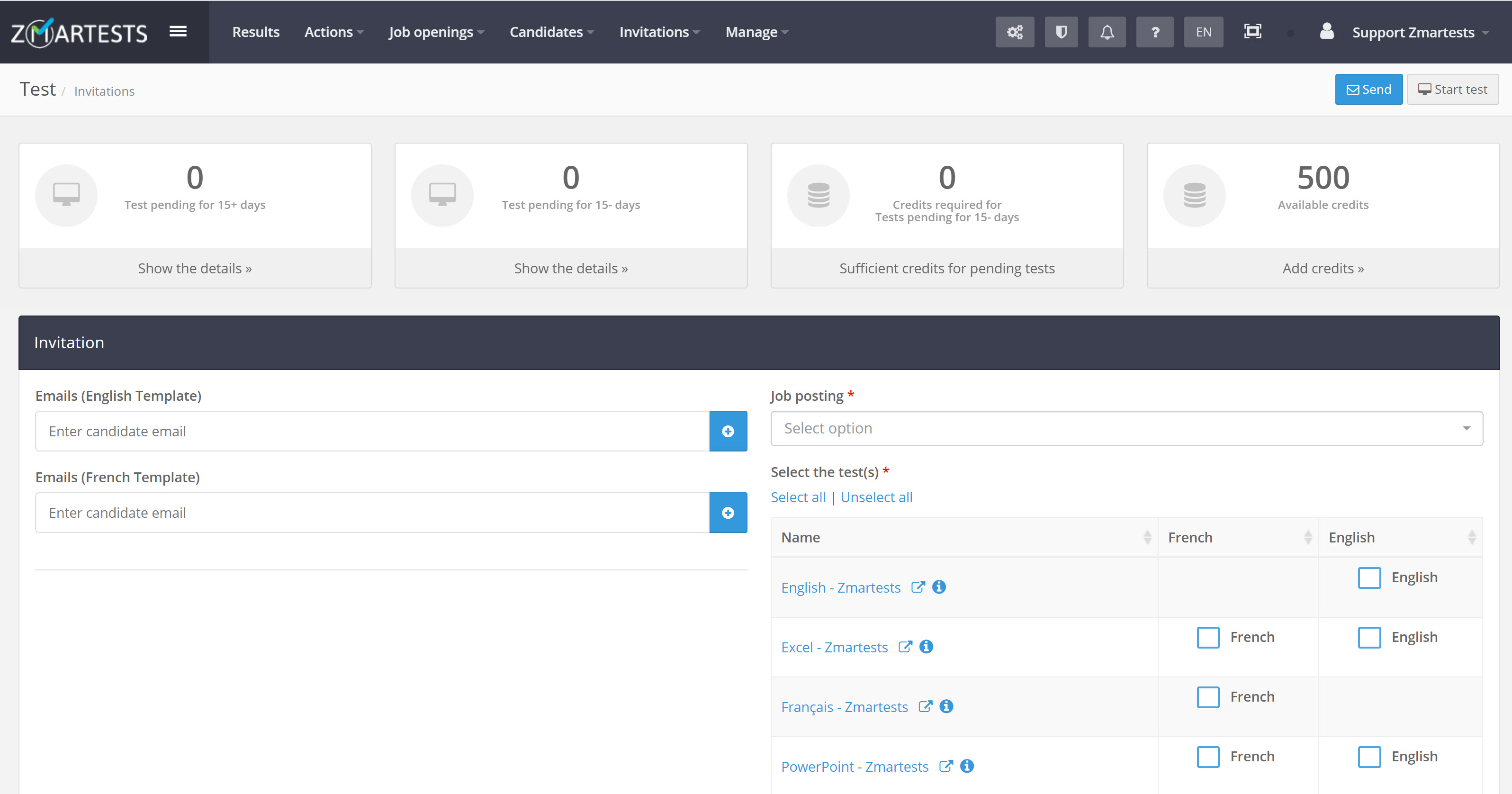The image size is (1512, 794).
Task: Click the Add credits link
Action: click(1323, 268)
